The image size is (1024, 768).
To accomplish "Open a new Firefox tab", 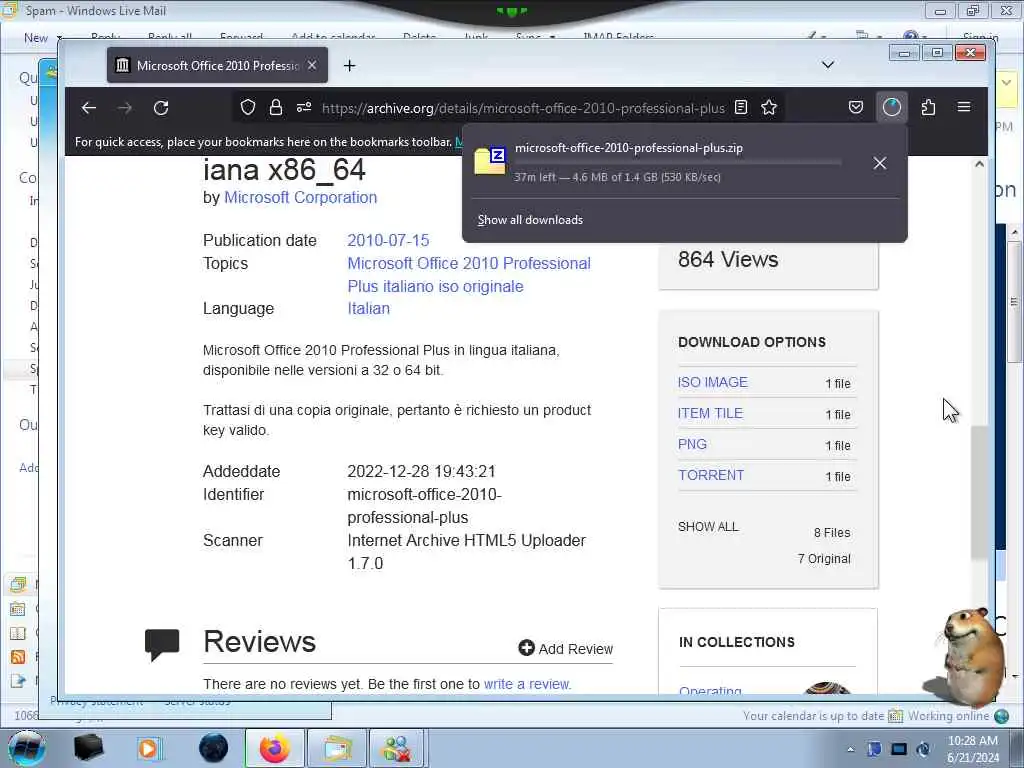I will [x=349, y=65].
